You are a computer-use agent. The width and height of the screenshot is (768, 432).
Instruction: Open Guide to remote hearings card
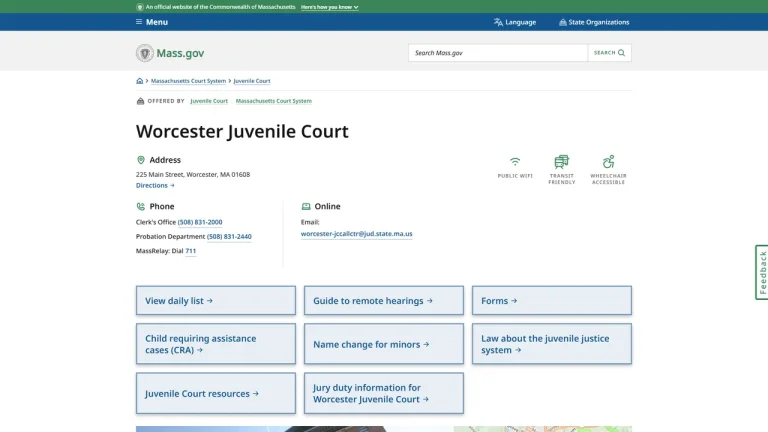click(x=384, y=301)
